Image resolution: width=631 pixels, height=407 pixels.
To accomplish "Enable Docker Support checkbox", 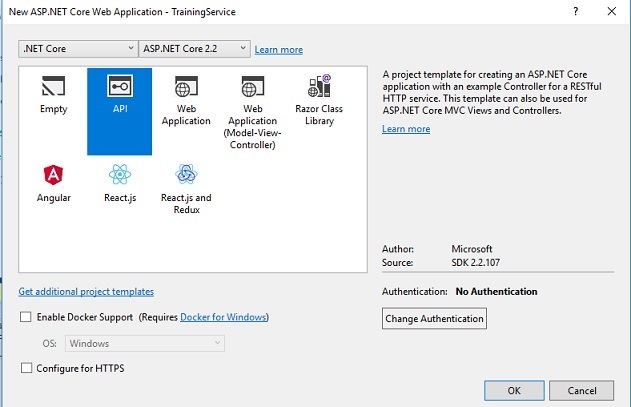I will [26, 317].
